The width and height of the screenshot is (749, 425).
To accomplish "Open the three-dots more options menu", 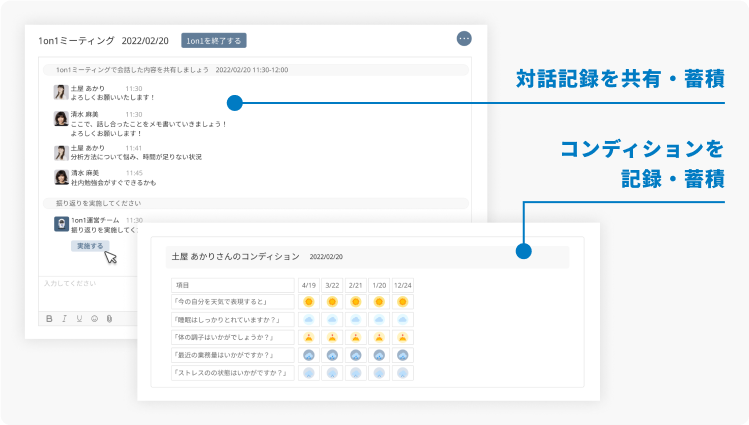I will [464, 39].
